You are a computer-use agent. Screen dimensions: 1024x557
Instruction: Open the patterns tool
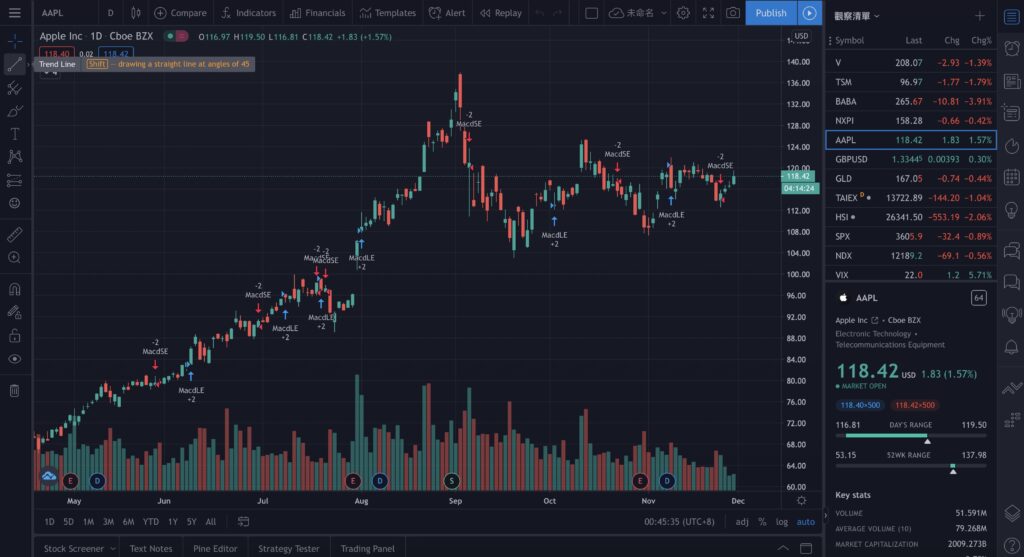pyautogui.click(x=14, y=157)
